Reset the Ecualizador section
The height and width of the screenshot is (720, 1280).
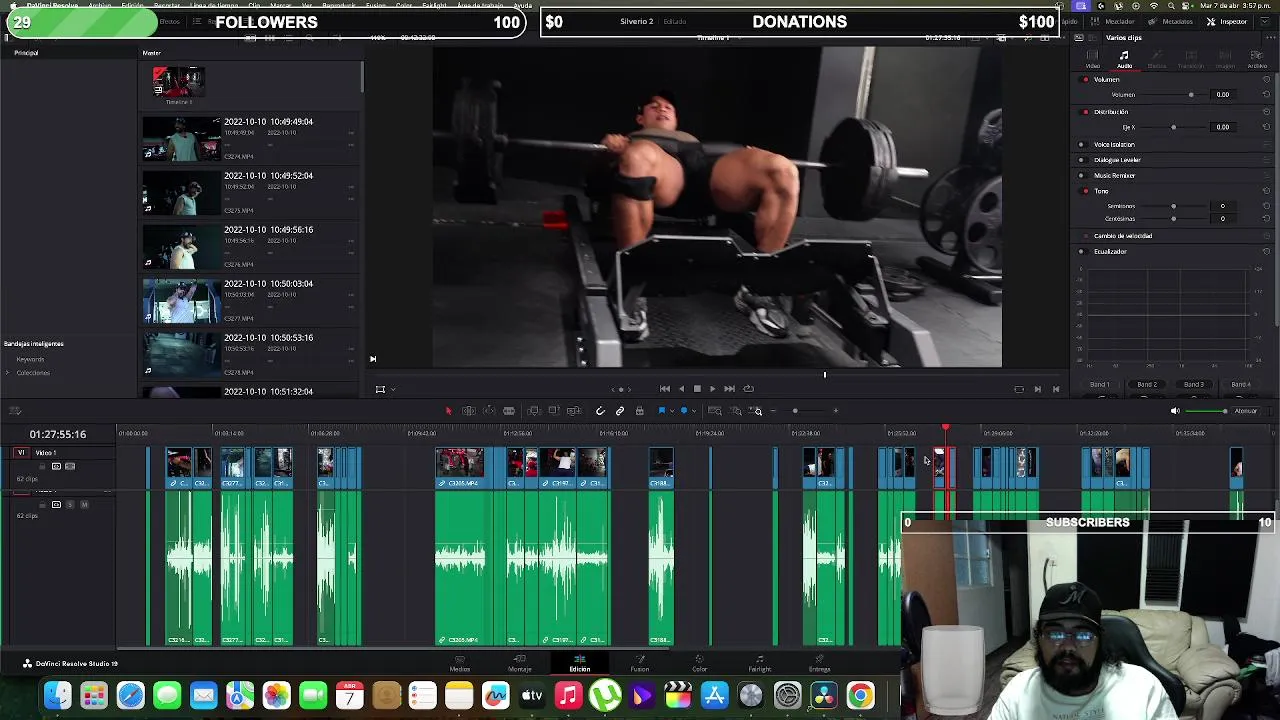1266,252
